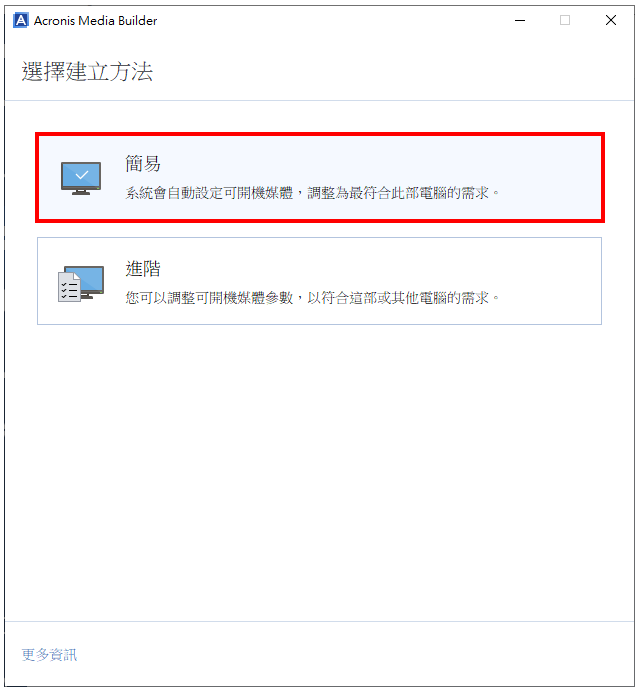This screenshot has width=643, height=694.
Task: Close the Acronis Media Builder window
Action: pyautogui.click(x=611, y=20)
